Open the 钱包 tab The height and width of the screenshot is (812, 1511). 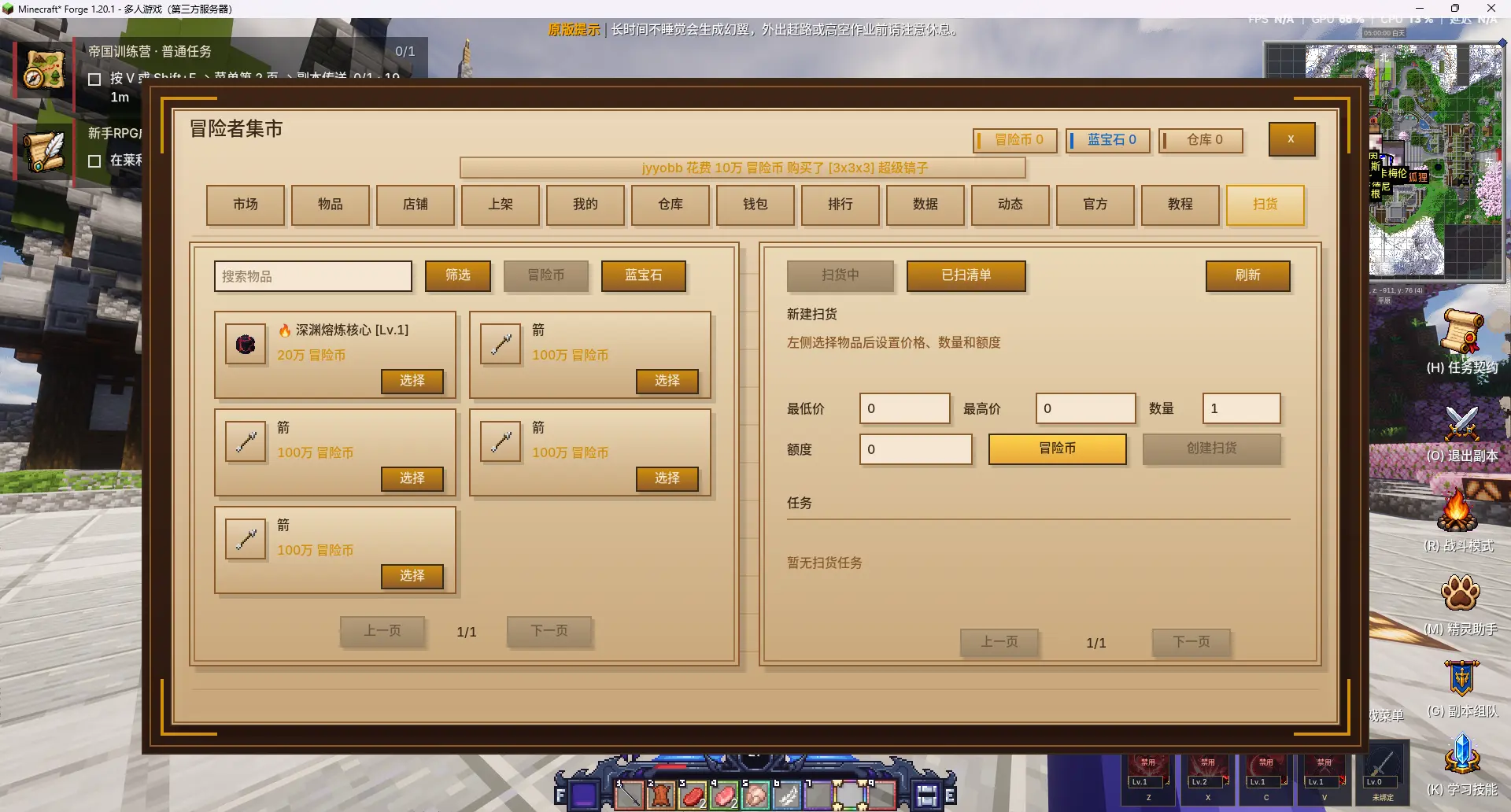tap(755, 205)
